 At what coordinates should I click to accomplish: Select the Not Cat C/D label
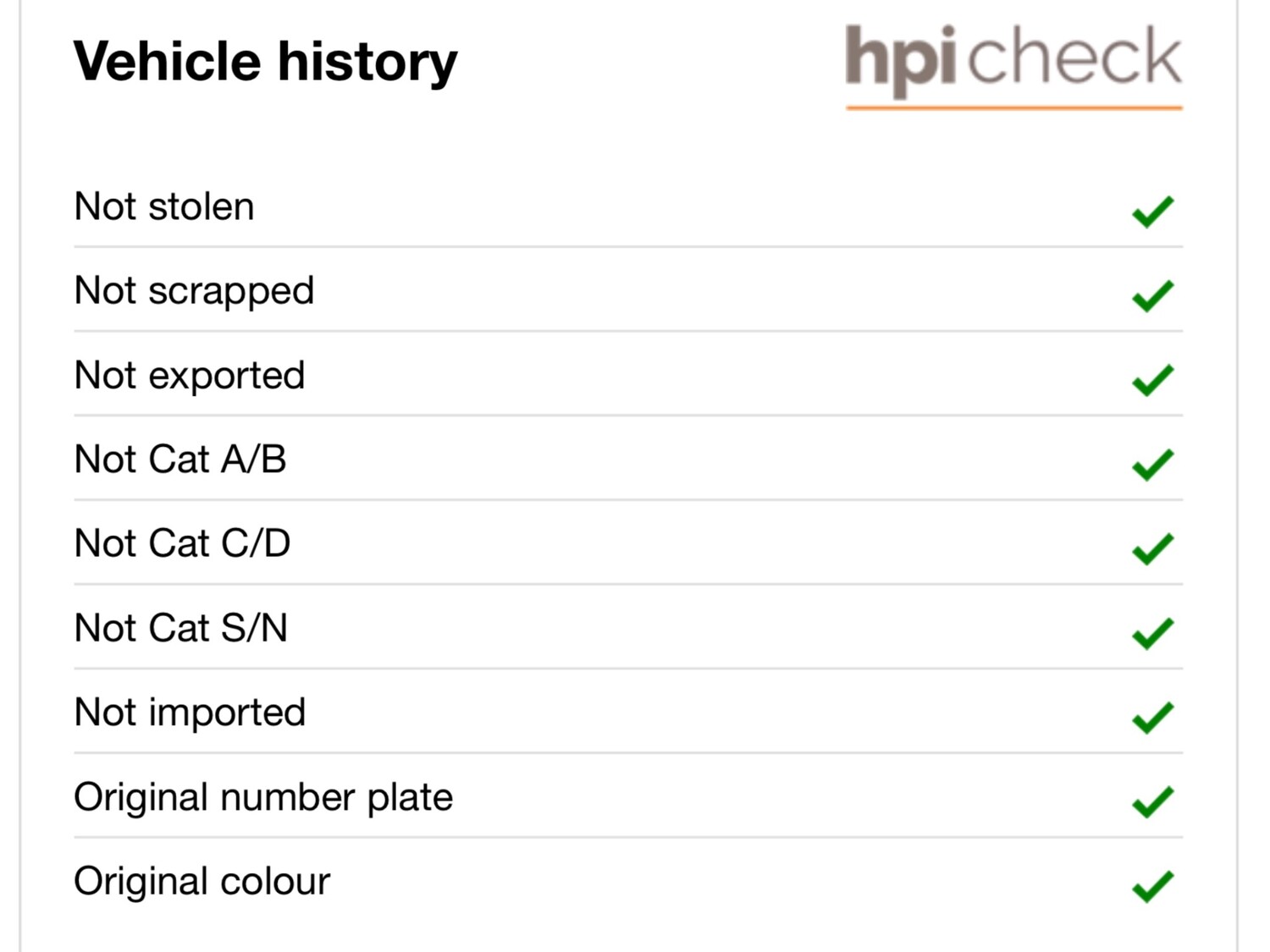click(182, 543)
